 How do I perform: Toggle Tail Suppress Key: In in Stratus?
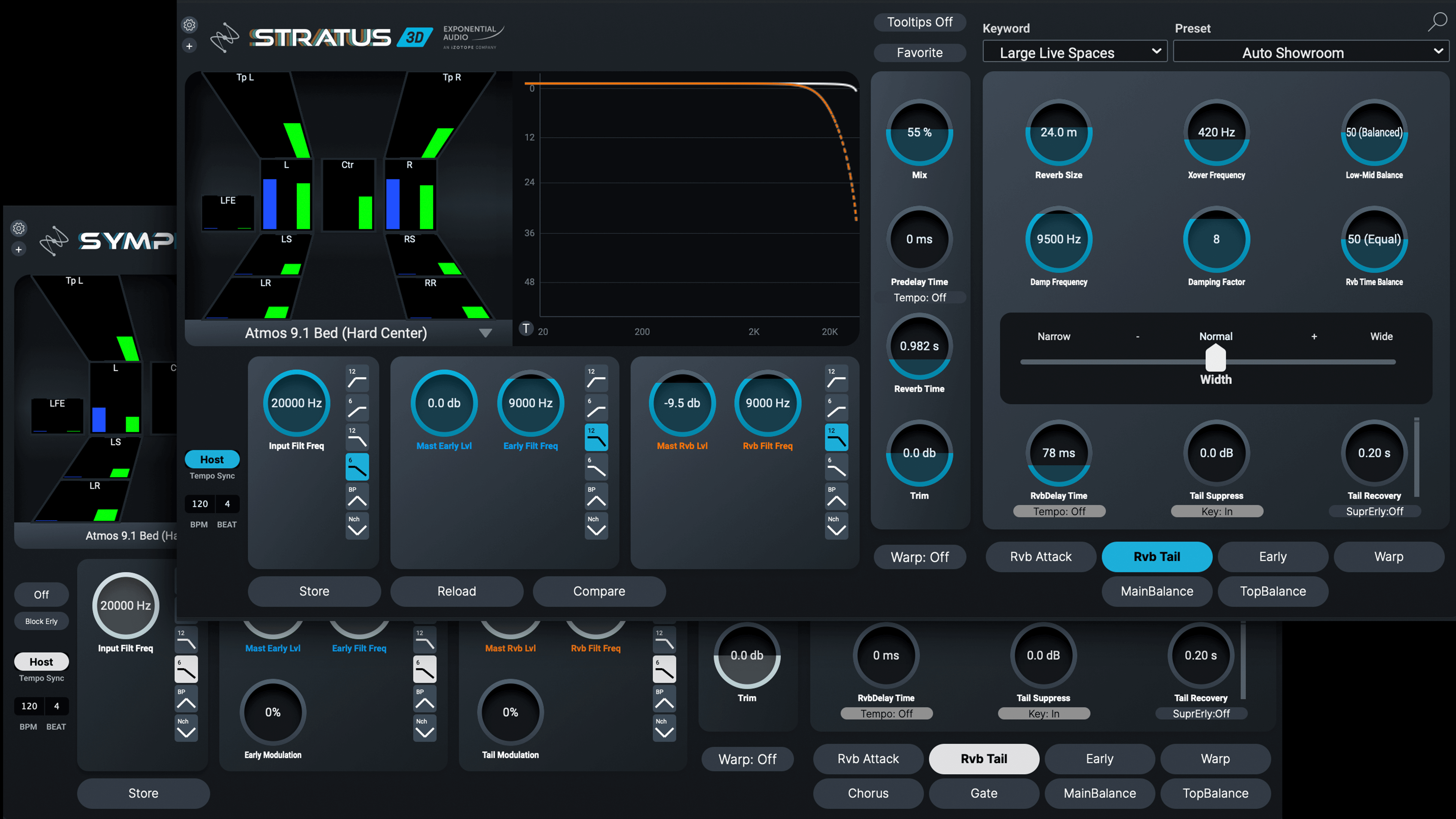pos(1217,511)
